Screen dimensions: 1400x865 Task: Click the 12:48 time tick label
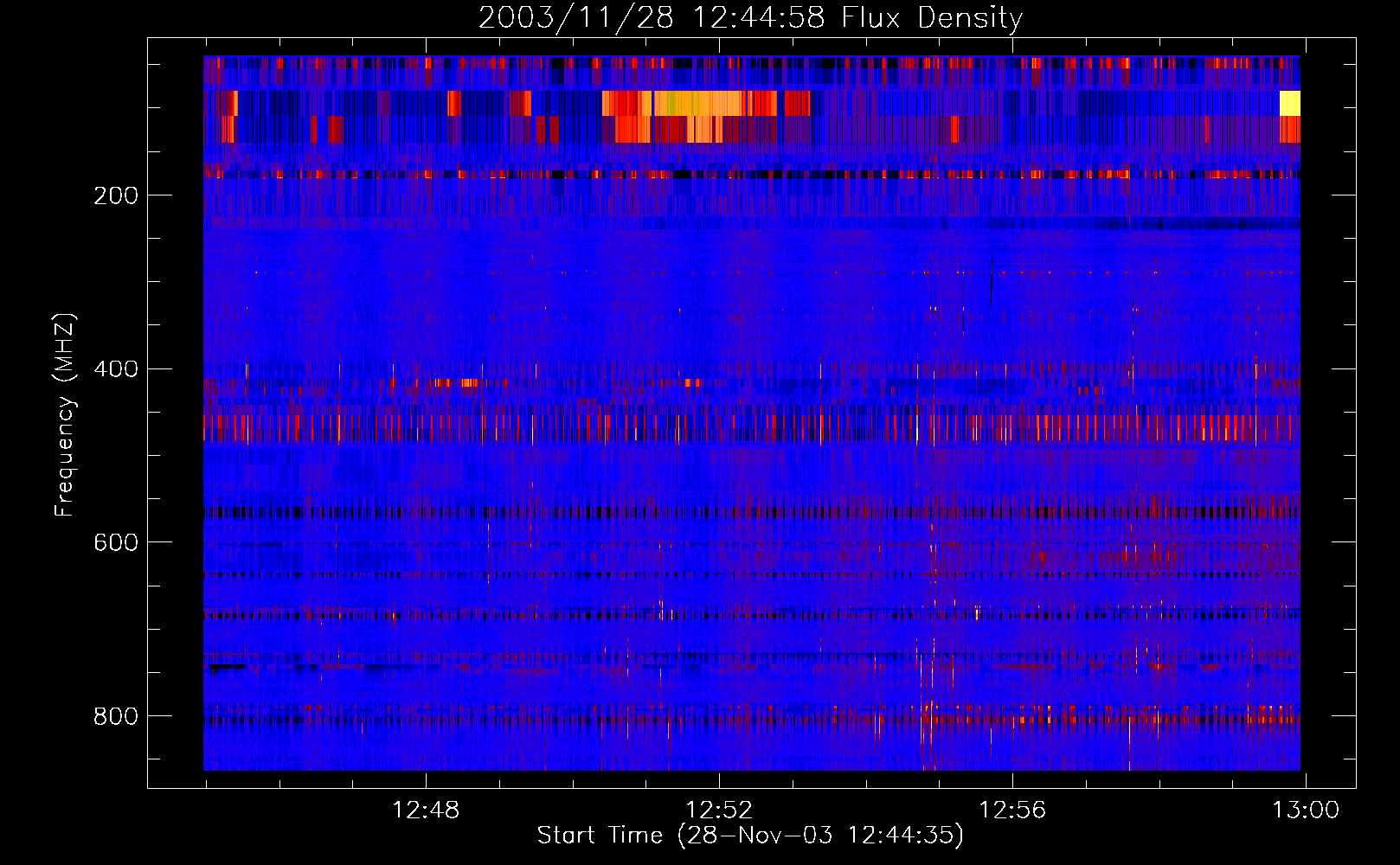click(426, 811)
